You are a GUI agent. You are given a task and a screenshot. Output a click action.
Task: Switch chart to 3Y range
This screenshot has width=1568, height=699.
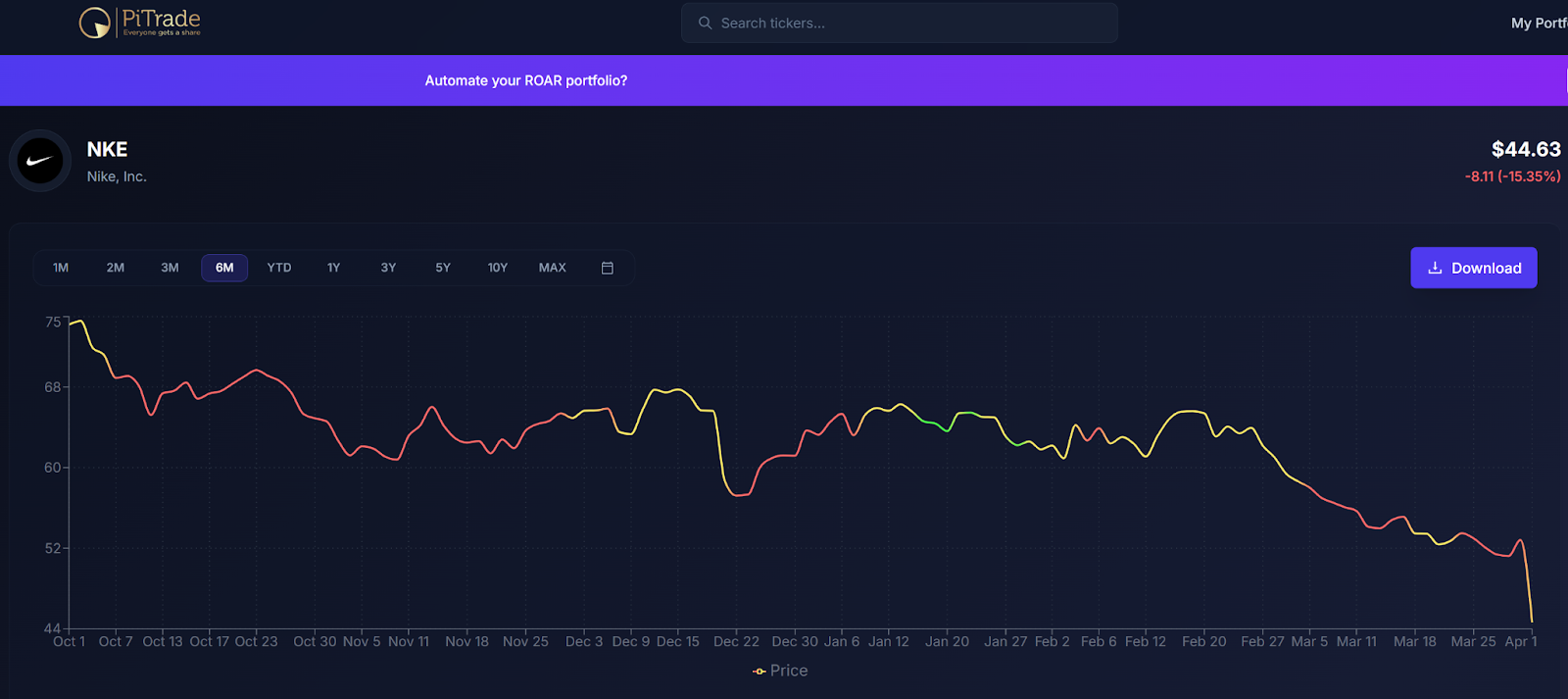coord(388,268)
